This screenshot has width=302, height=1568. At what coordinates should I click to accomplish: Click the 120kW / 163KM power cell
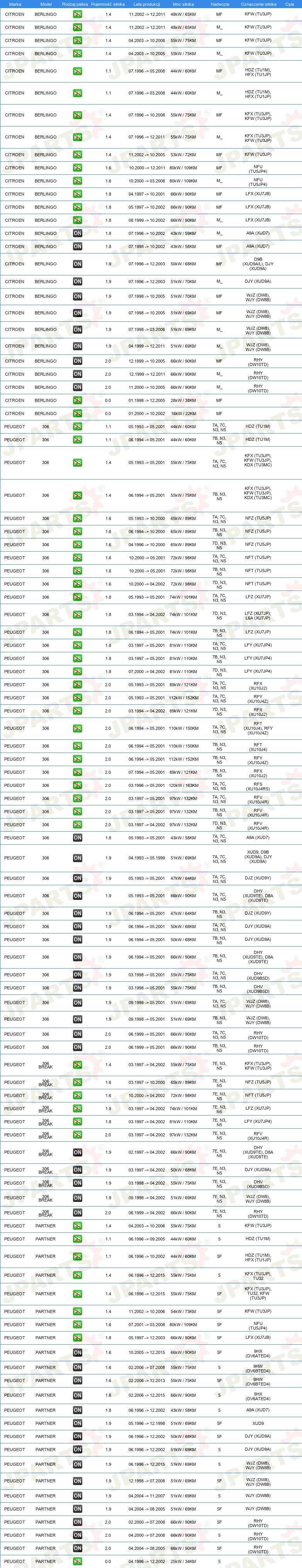(x=183, y=785)
